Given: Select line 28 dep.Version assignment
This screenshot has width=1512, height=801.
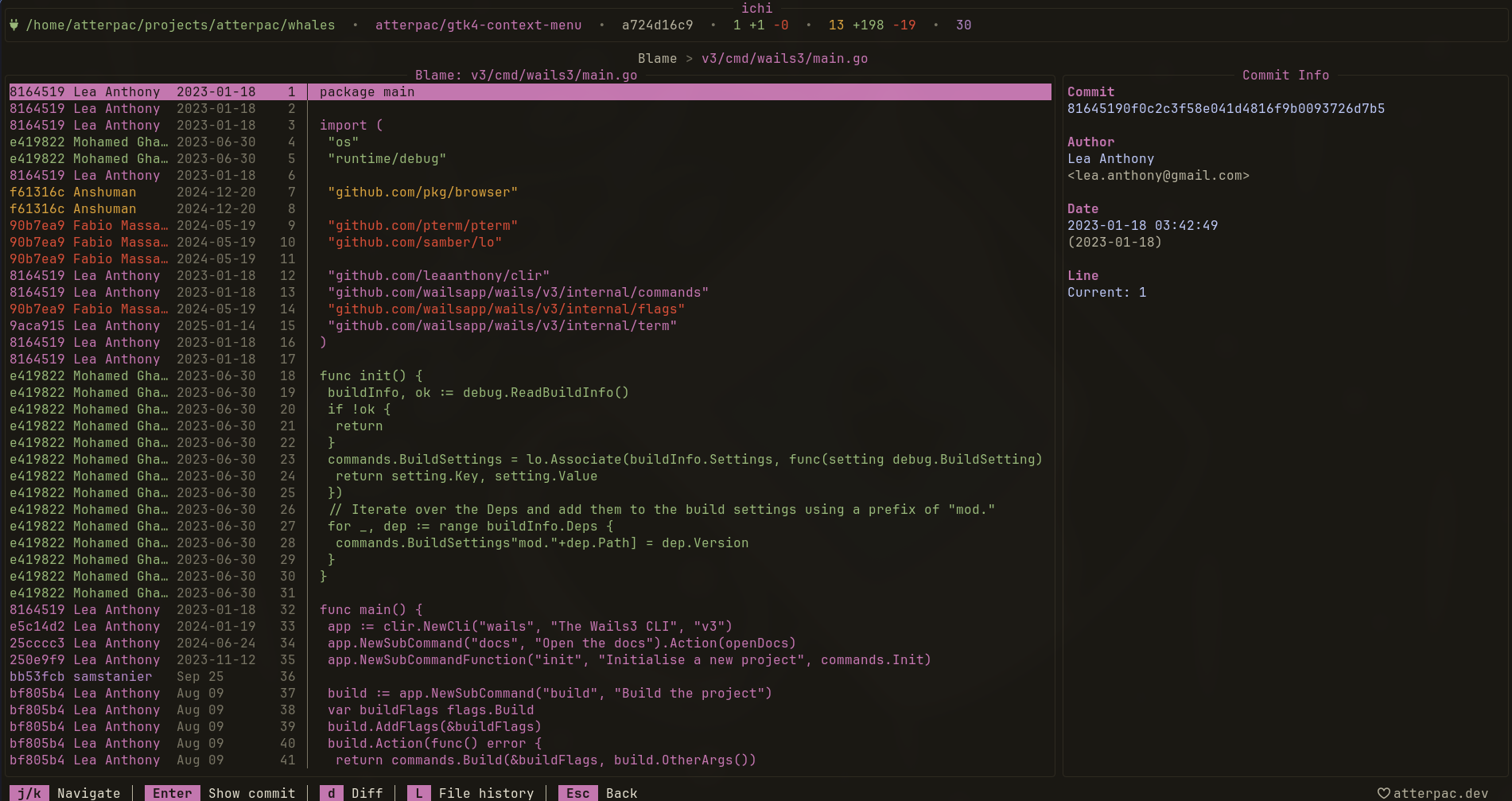Looking at the screenshot, I should click(530, 542).
